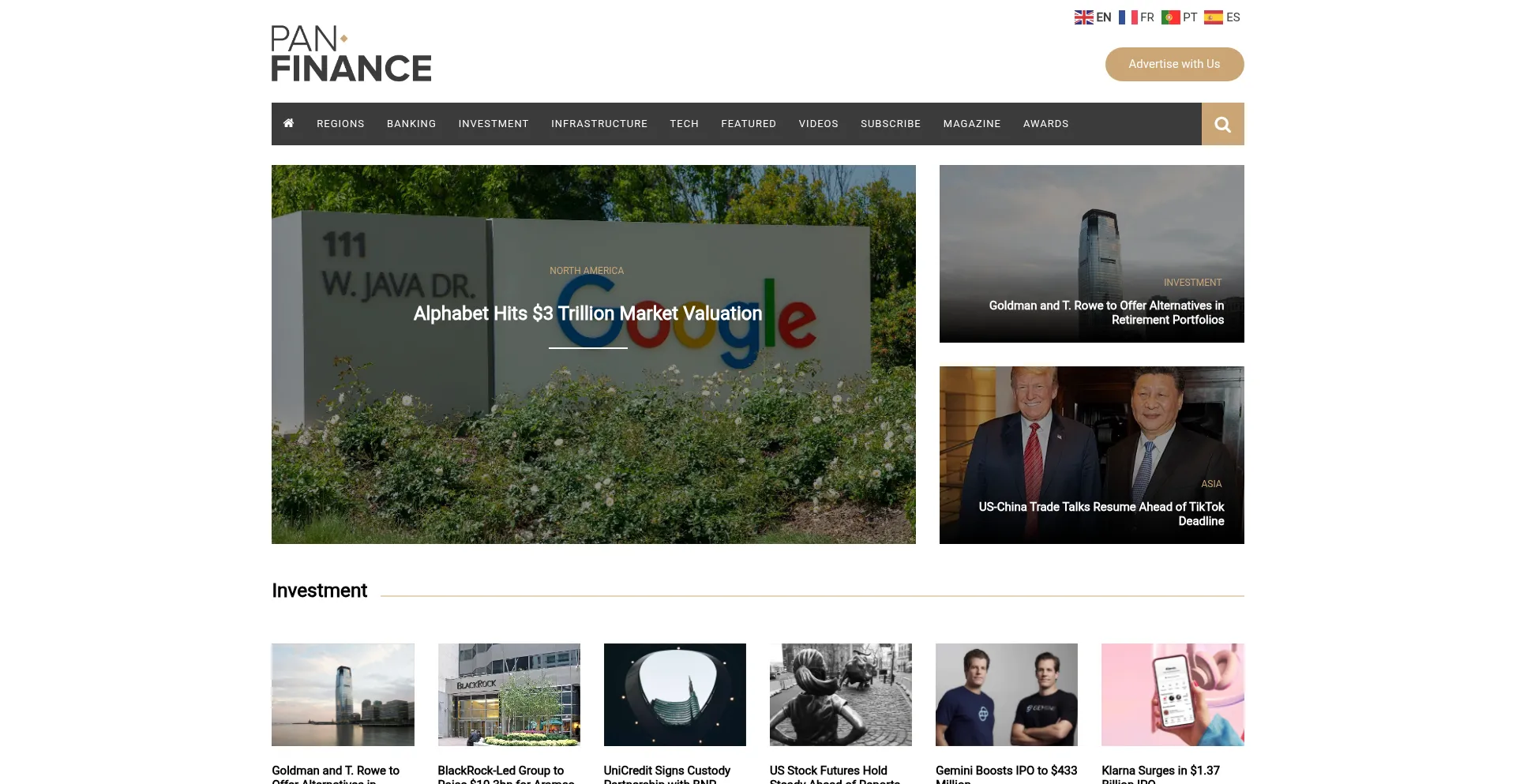The width and height of the screenshot is (1516, 784).
Task: Go to Investment in the navigation bar
Action: point(493,124)
